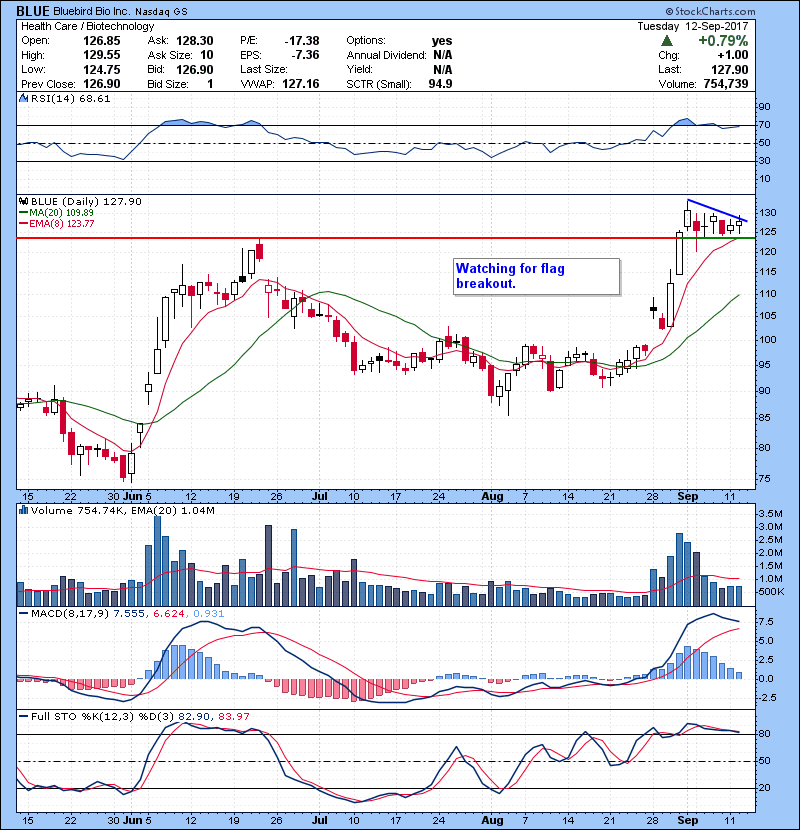This screenshot has height=830, width=800.
Task: Click the green up-arrow beside +0.79%
Action: point(667,41)
